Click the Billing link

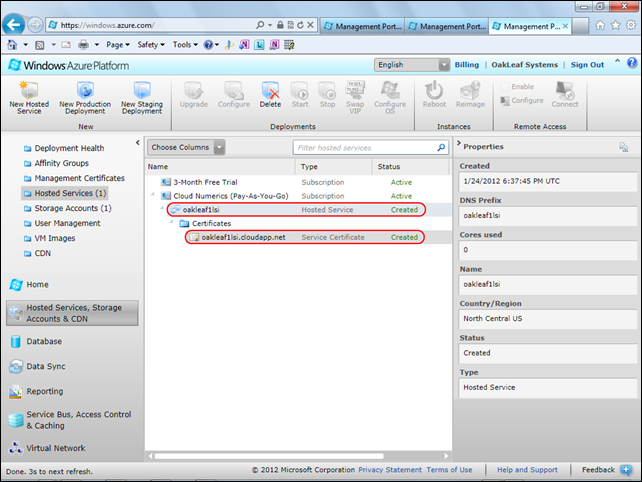(466, 65)
